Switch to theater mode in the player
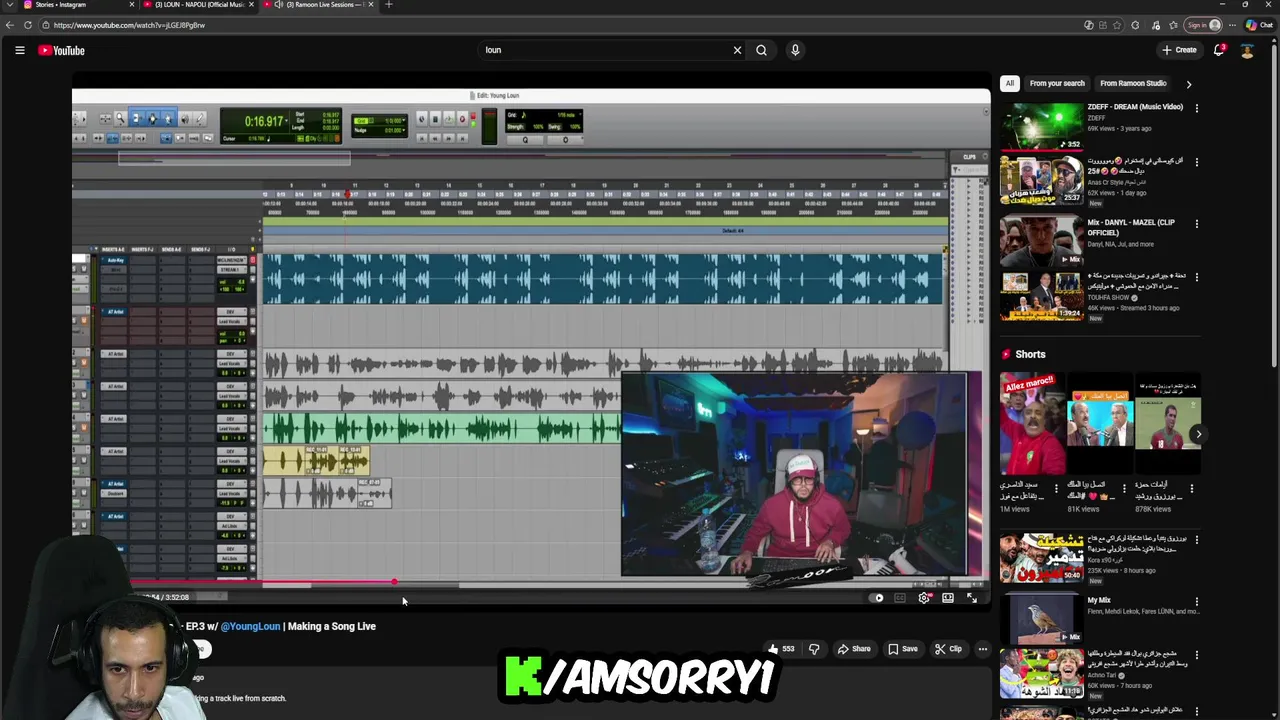This screenshot has height=720, width=1280. 948,598
